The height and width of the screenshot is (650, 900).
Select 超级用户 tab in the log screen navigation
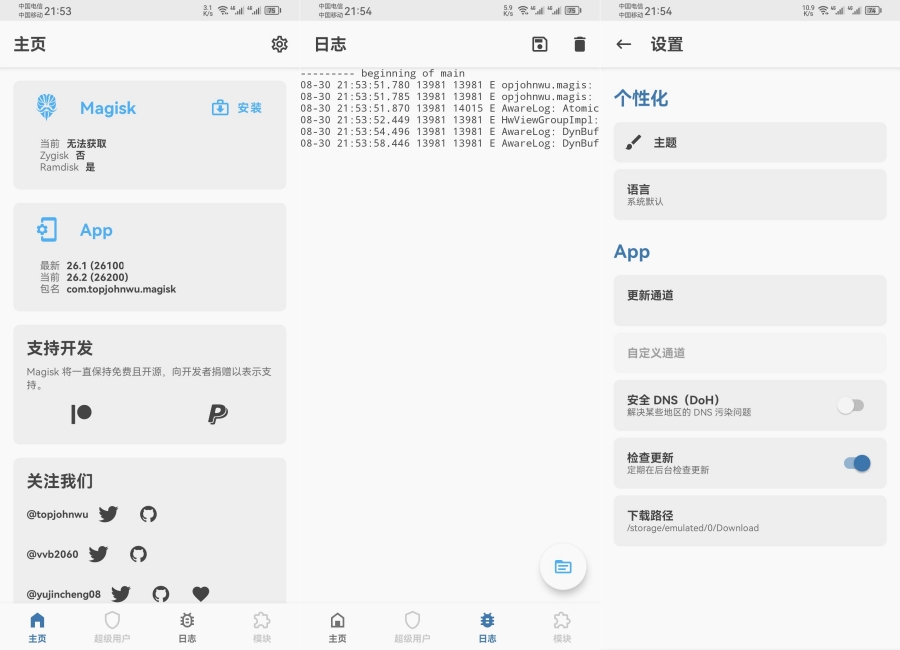point(412,627)
